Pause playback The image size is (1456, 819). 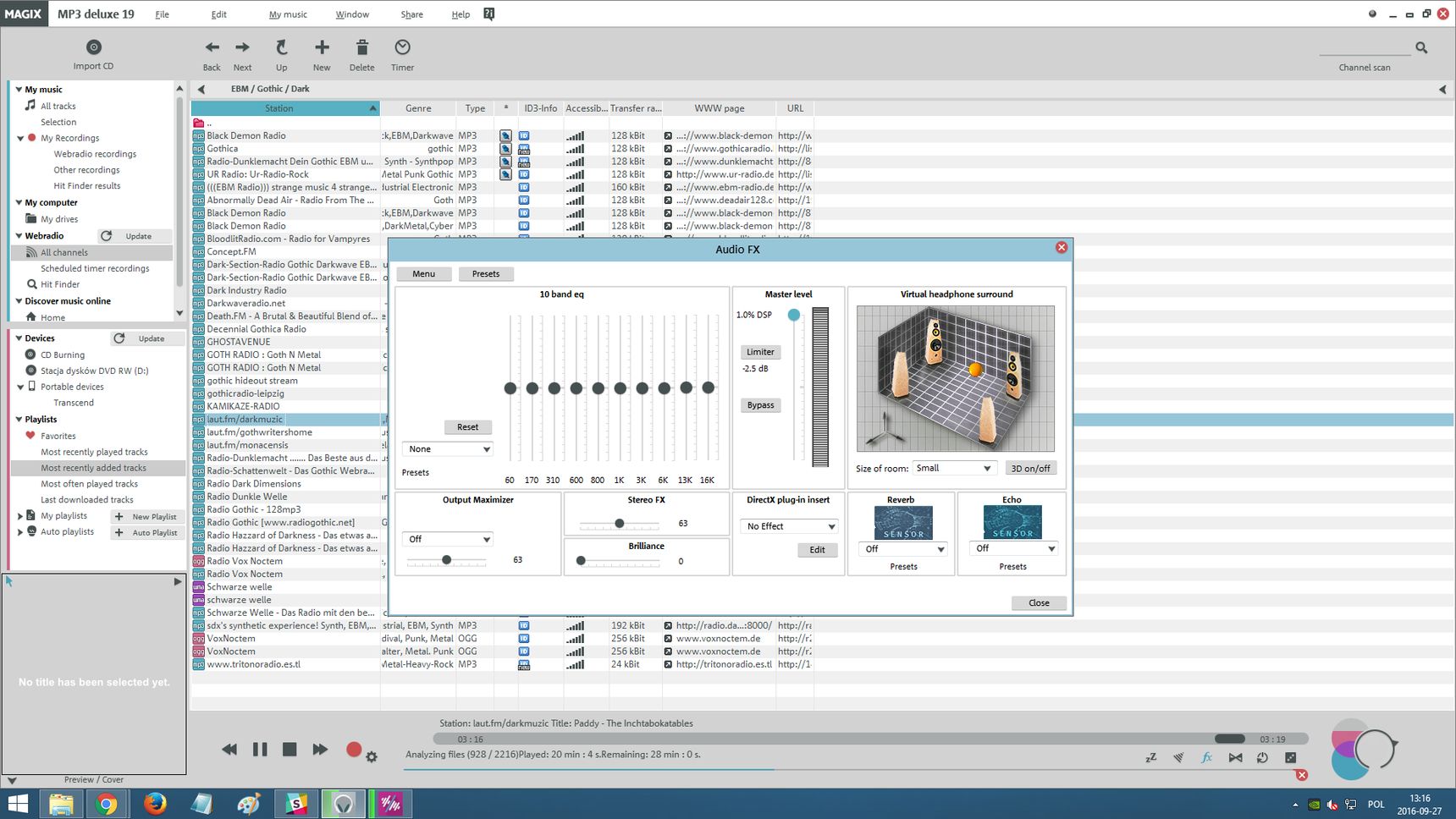[x=260, y=750]
